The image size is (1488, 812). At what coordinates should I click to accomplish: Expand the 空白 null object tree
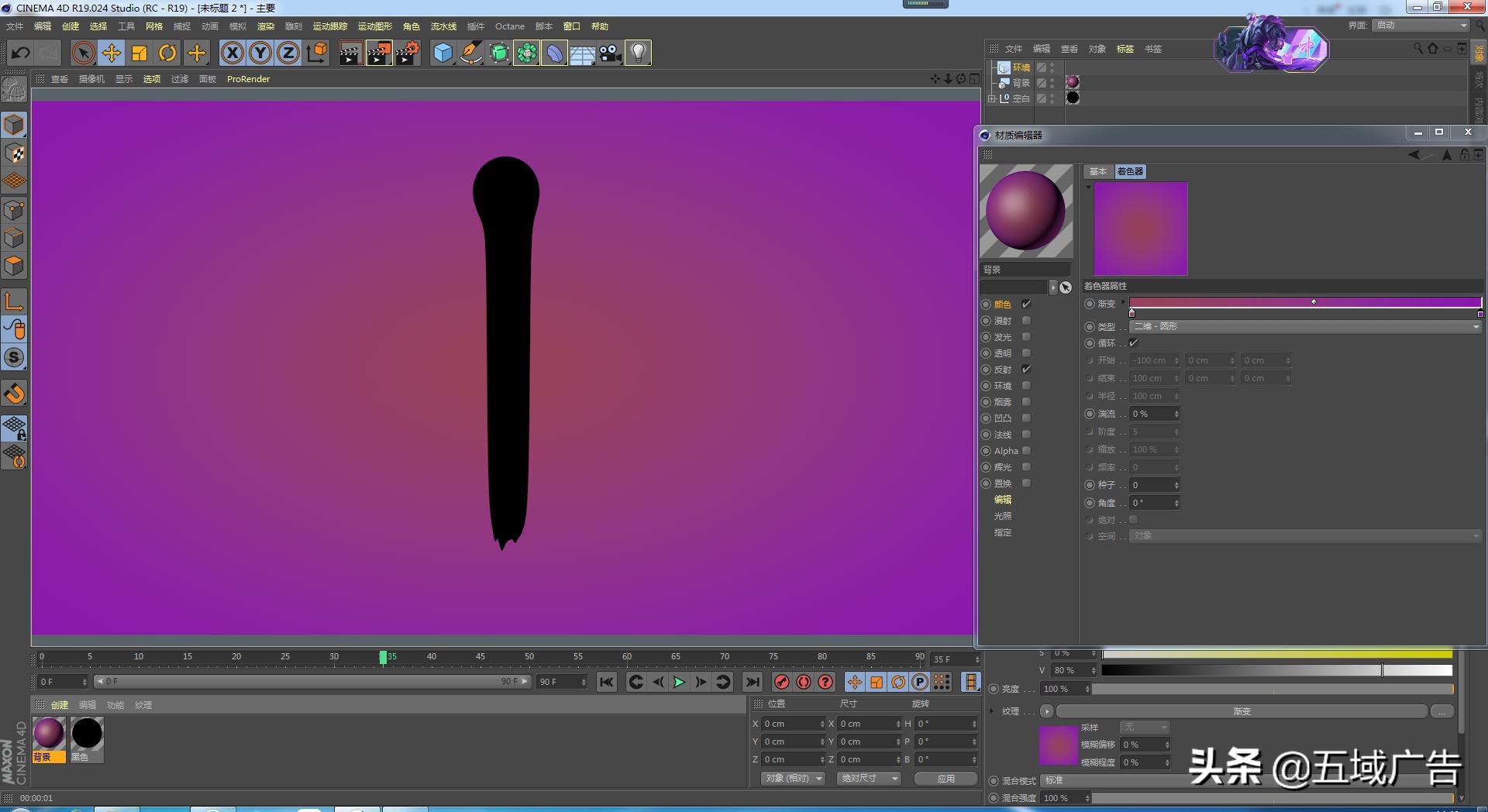(x=992, y=98)
